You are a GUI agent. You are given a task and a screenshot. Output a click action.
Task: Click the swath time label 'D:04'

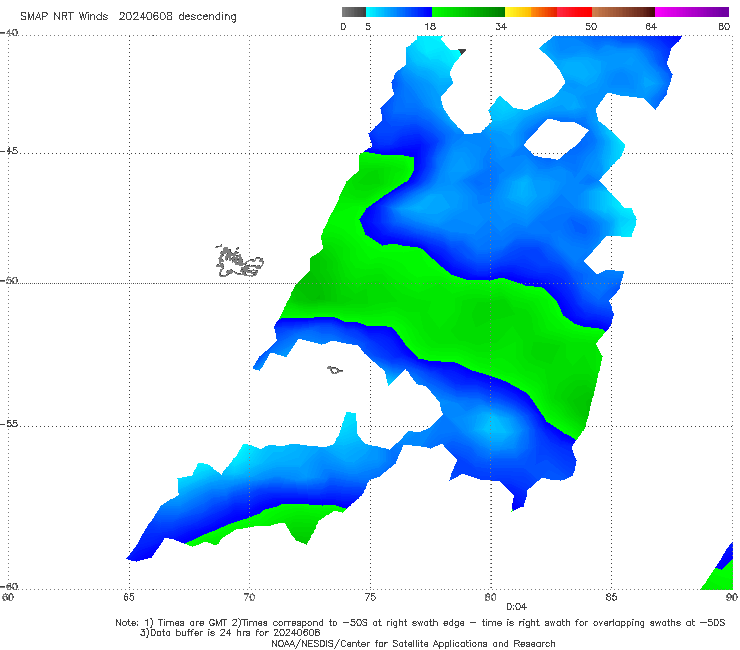[516, 607]
